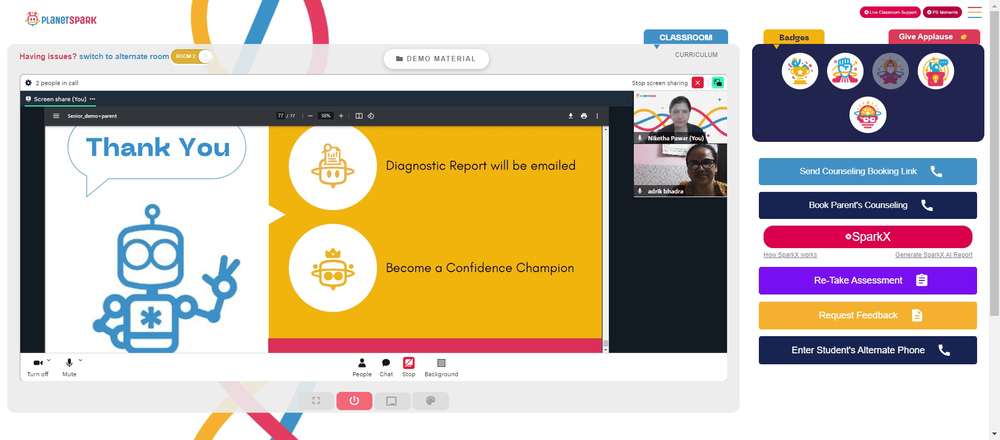Click the green pop-out icon beside stop sharing

tap(717, 83)
